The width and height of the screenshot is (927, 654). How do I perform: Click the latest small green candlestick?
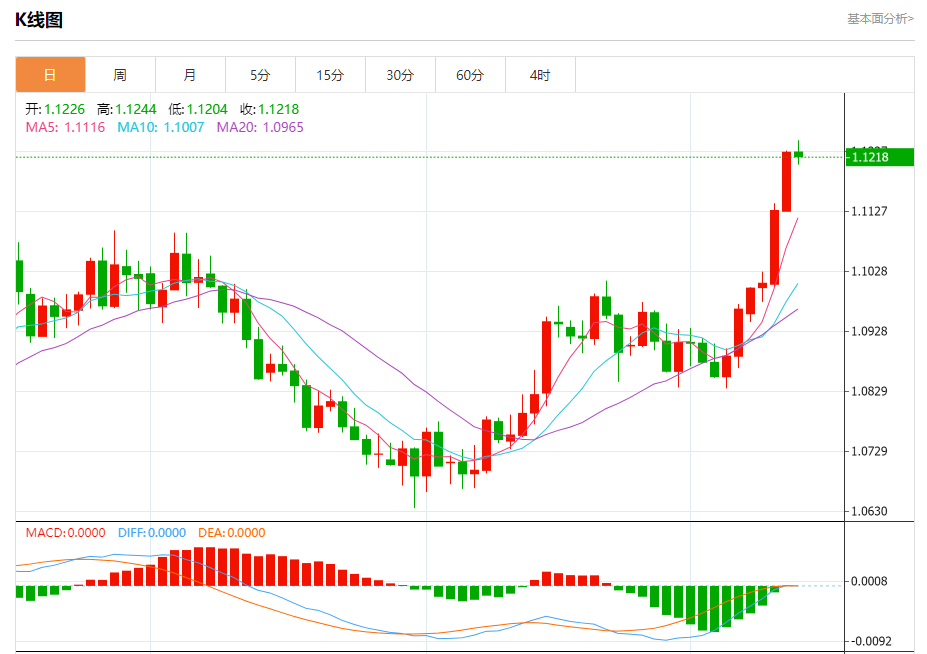(799, 154)
